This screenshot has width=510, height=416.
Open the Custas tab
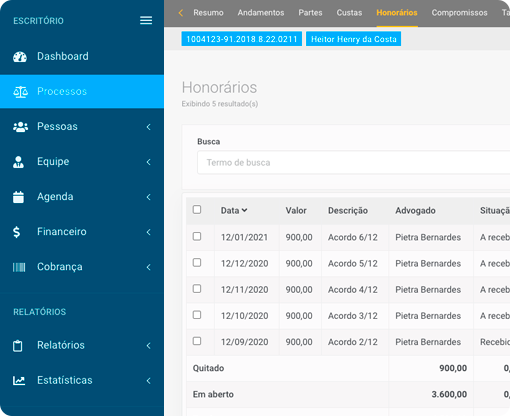point(349,13)
